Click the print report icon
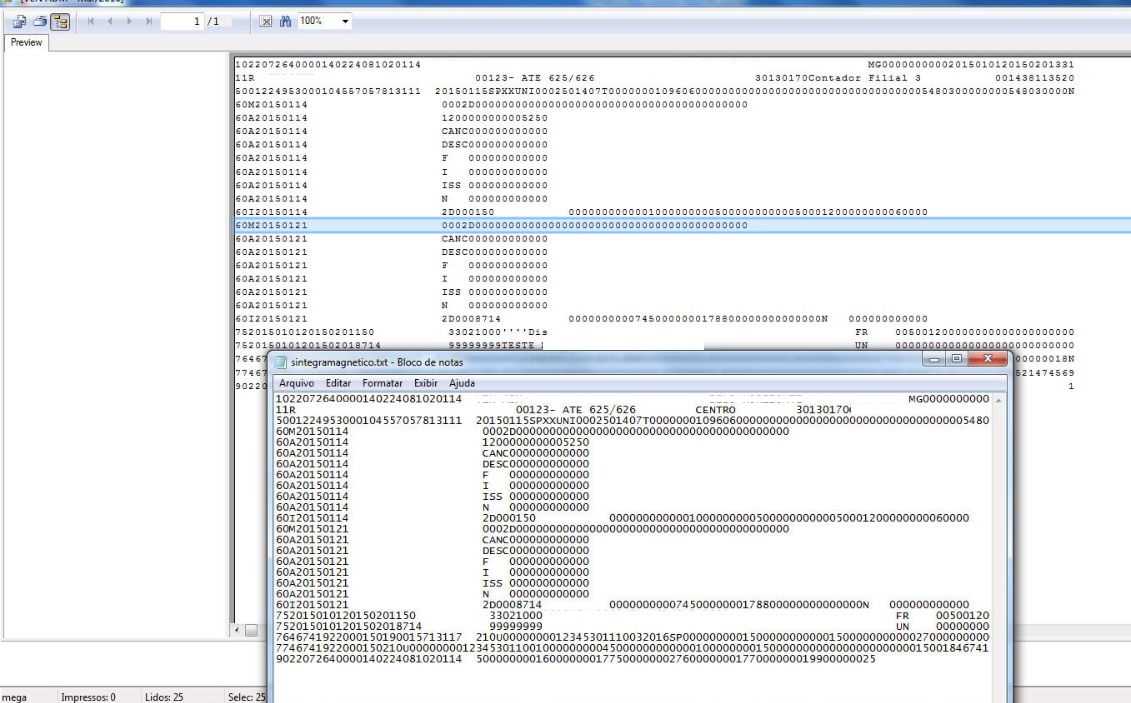 pyautogui.click(x=40, y=21)
